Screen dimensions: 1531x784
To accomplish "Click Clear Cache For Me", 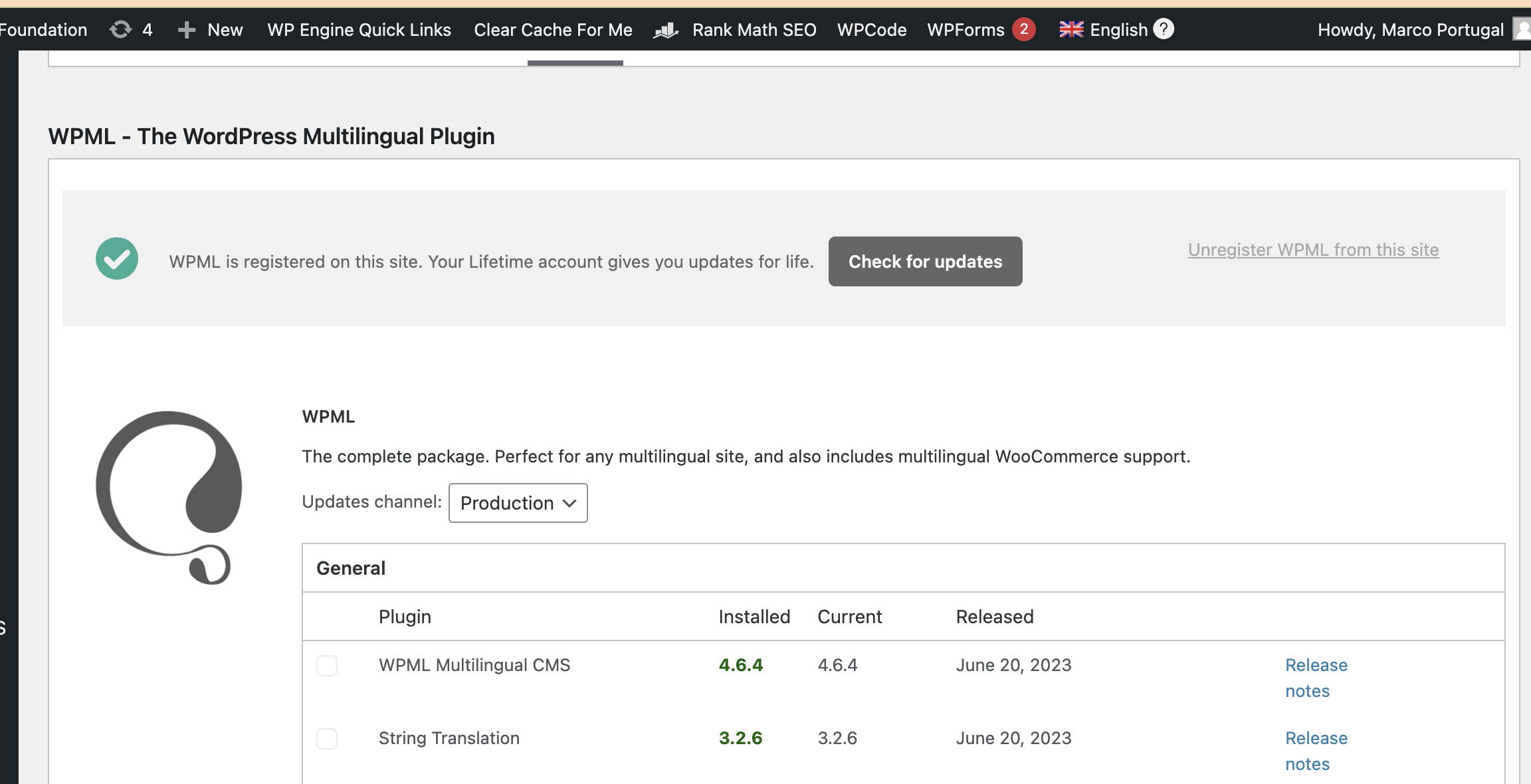I will [x=554, y=30].
